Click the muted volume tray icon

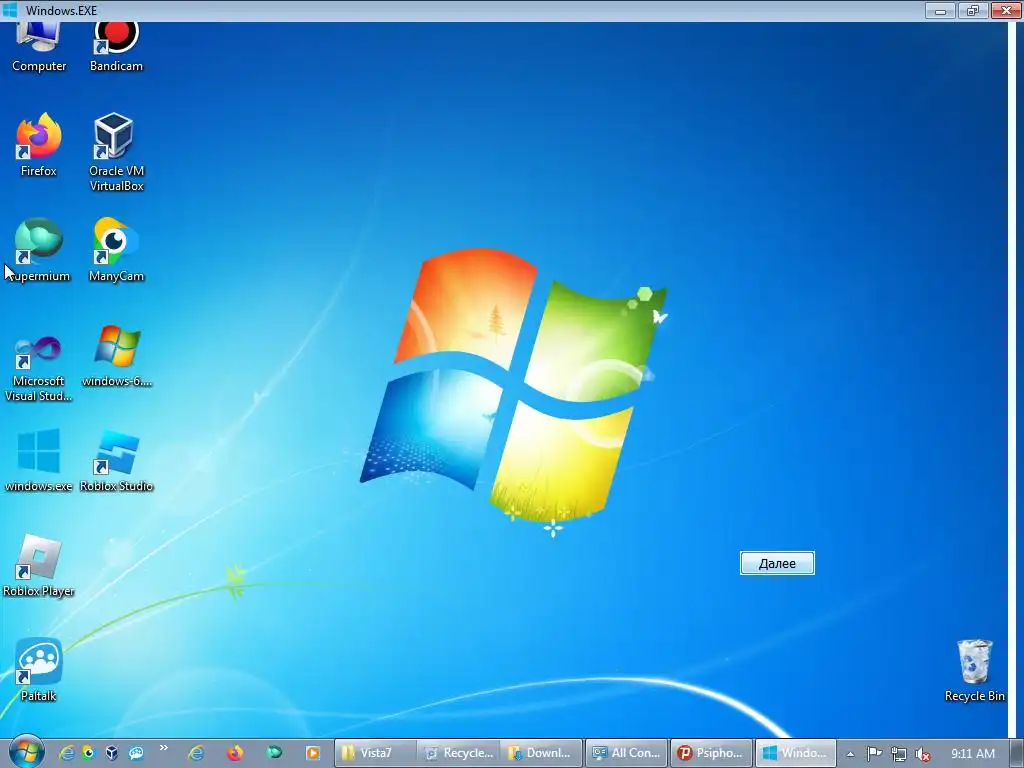[923, 754]
